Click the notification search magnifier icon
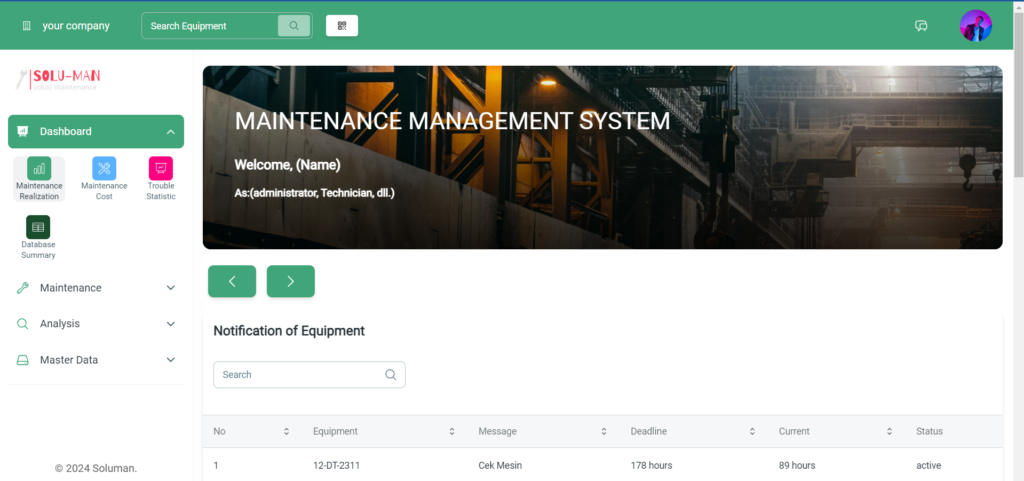 click(391, 375)
